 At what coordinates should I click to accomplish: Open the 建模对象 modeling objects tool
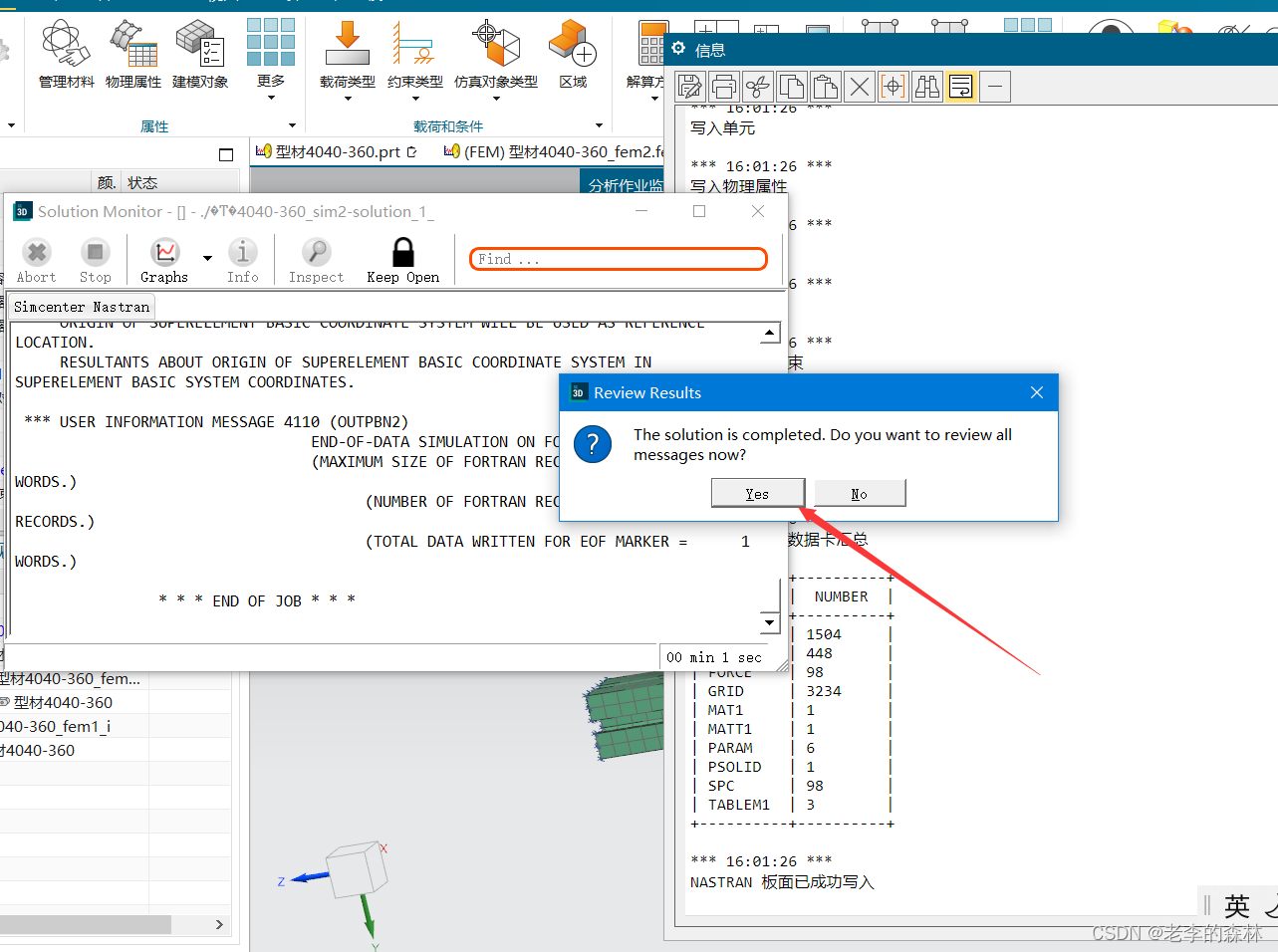[200, 55]
